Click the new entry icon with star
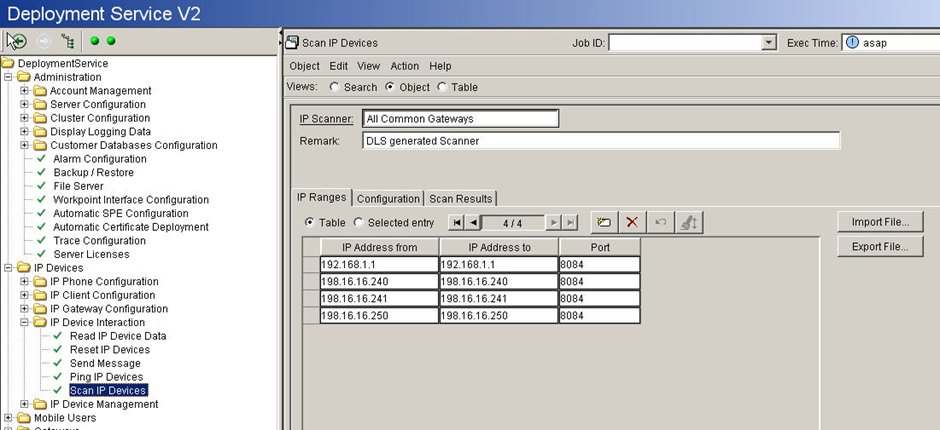Viewport: 940px width, 430px height. (604, 222)
